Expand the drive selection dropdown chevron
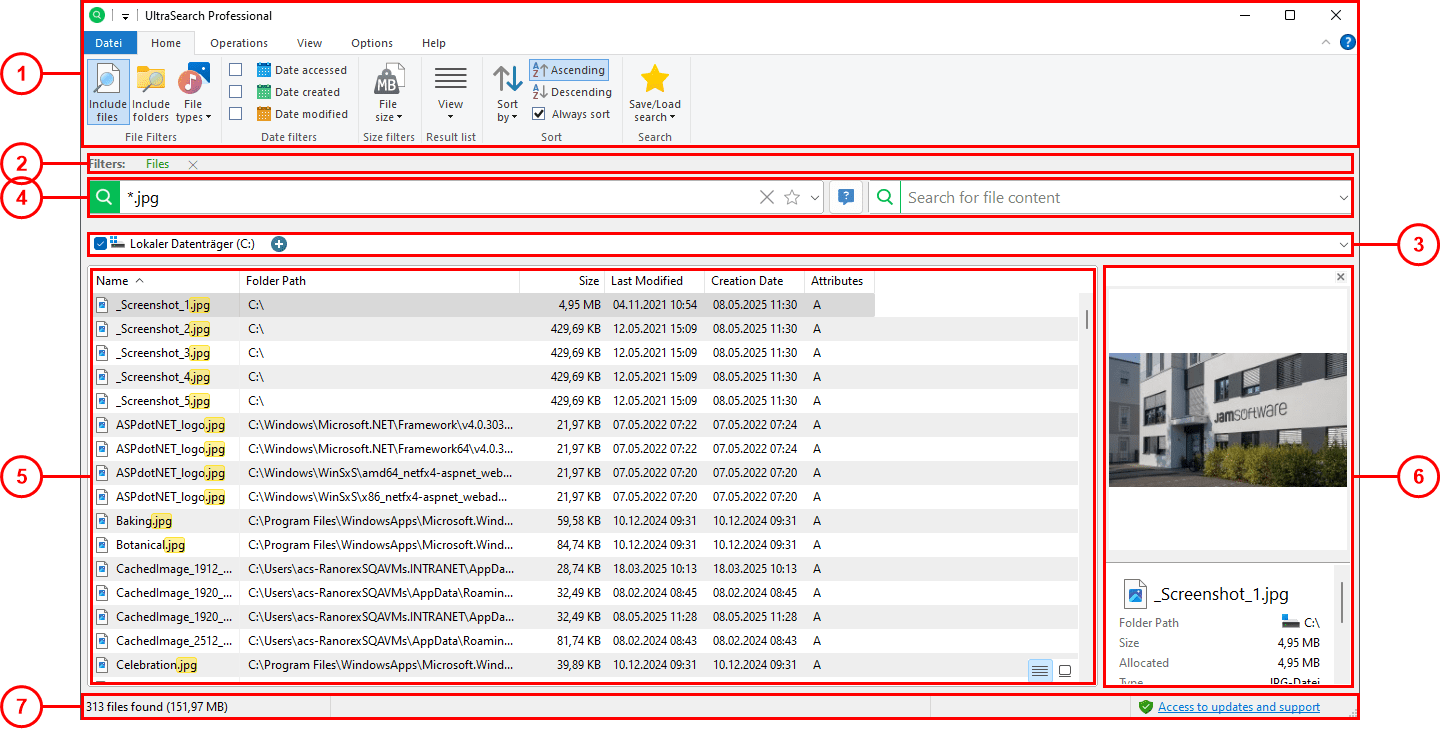 [1344, 243]
